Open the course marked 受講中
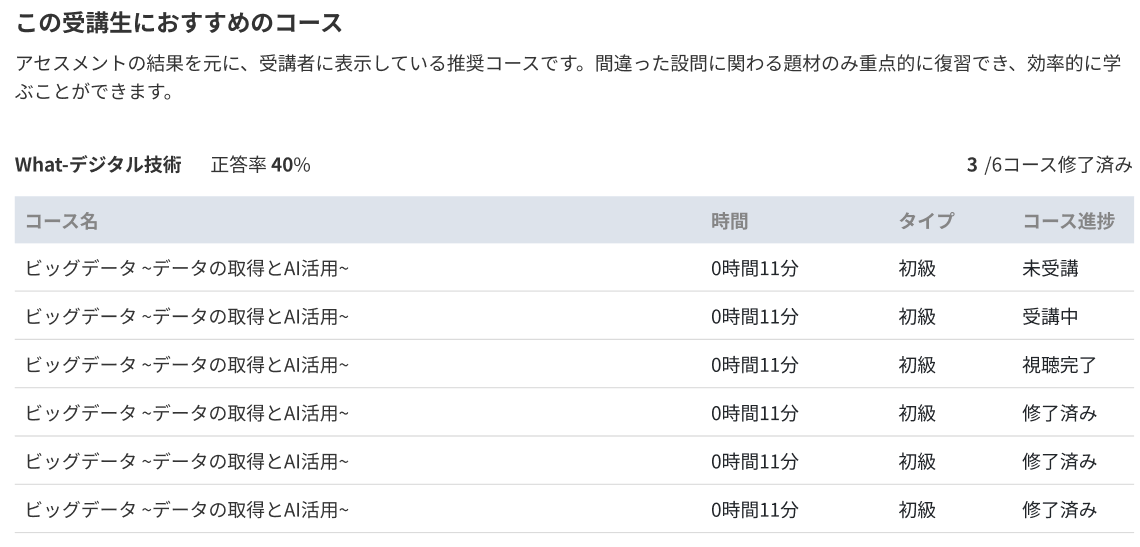 187,316
